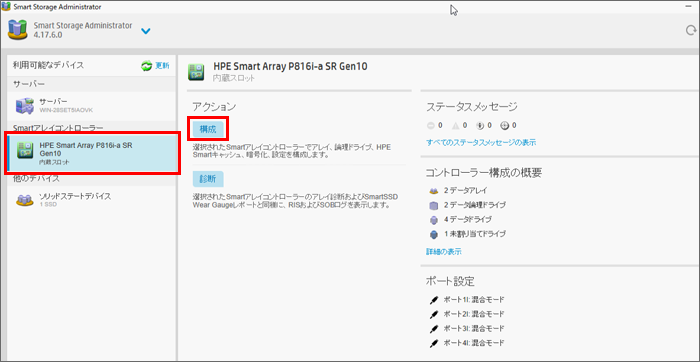Click the 診断 diagnose button
The width and height of the screenshot is (700, 362).
point(208,179)
